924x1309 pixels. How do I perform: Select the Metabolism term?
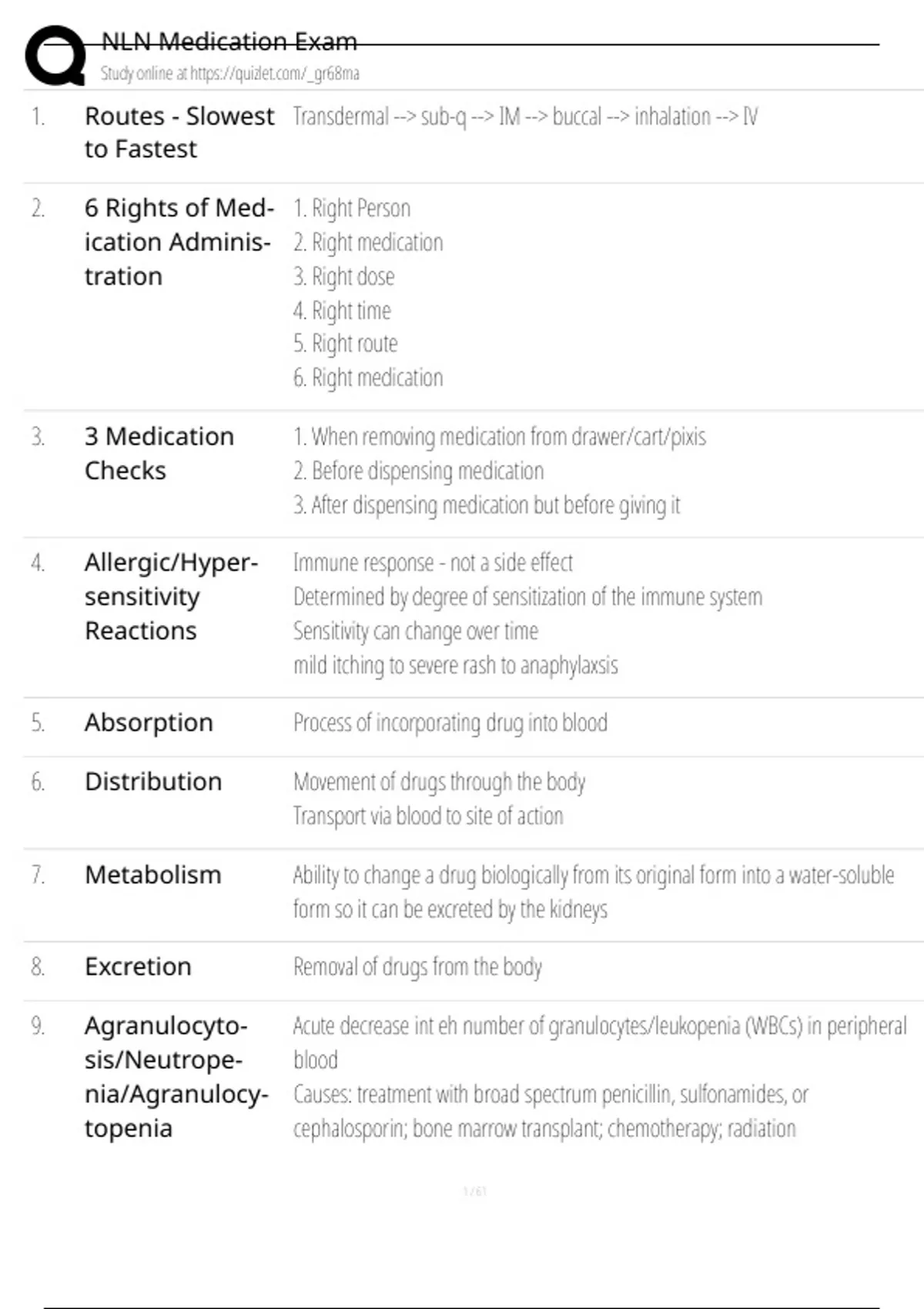[153, 875]
